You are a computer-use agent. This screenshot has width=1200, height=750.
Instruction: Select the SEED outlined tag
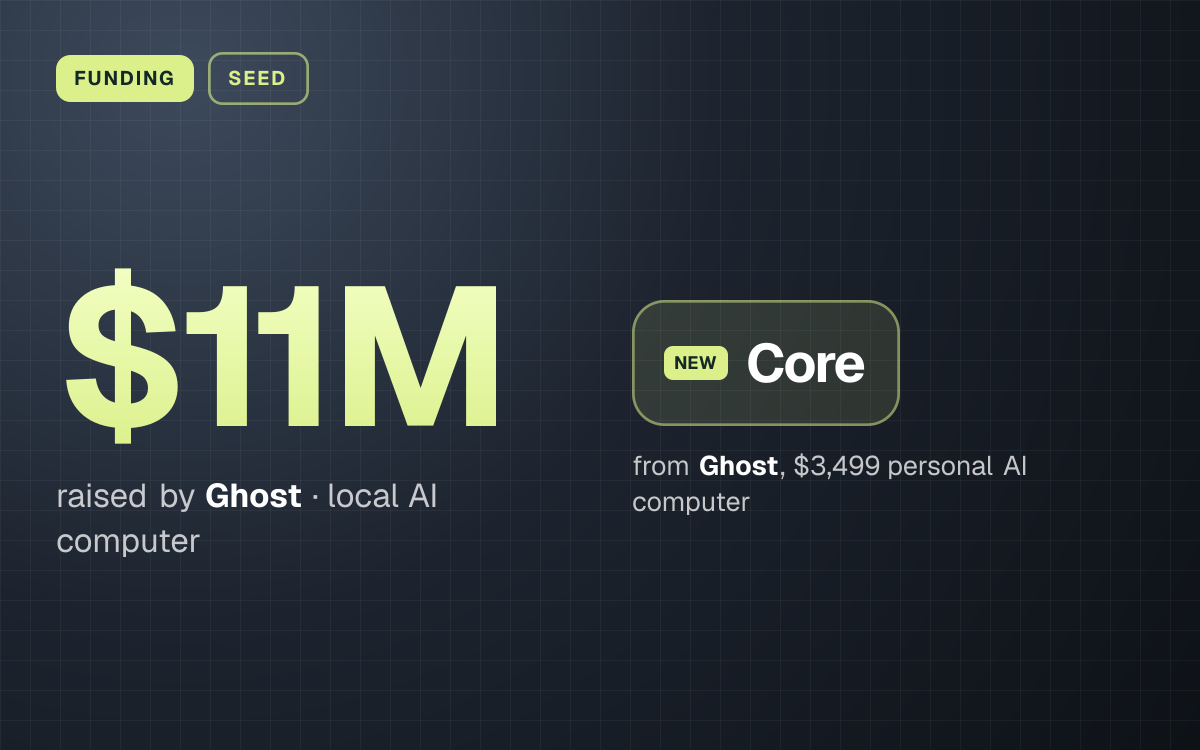pyautogui.click(x=258, y=78)
